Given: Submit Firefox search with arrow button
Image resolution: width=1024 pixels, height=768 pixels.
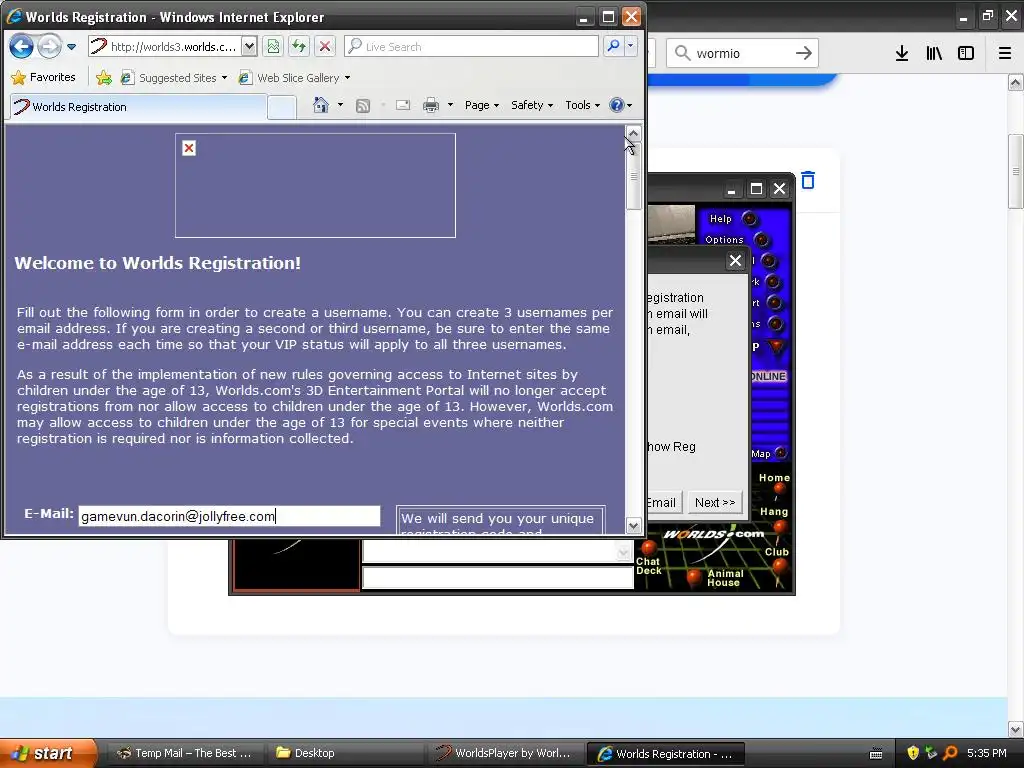Looking at the screenshot, I should (x=803, y=53).
